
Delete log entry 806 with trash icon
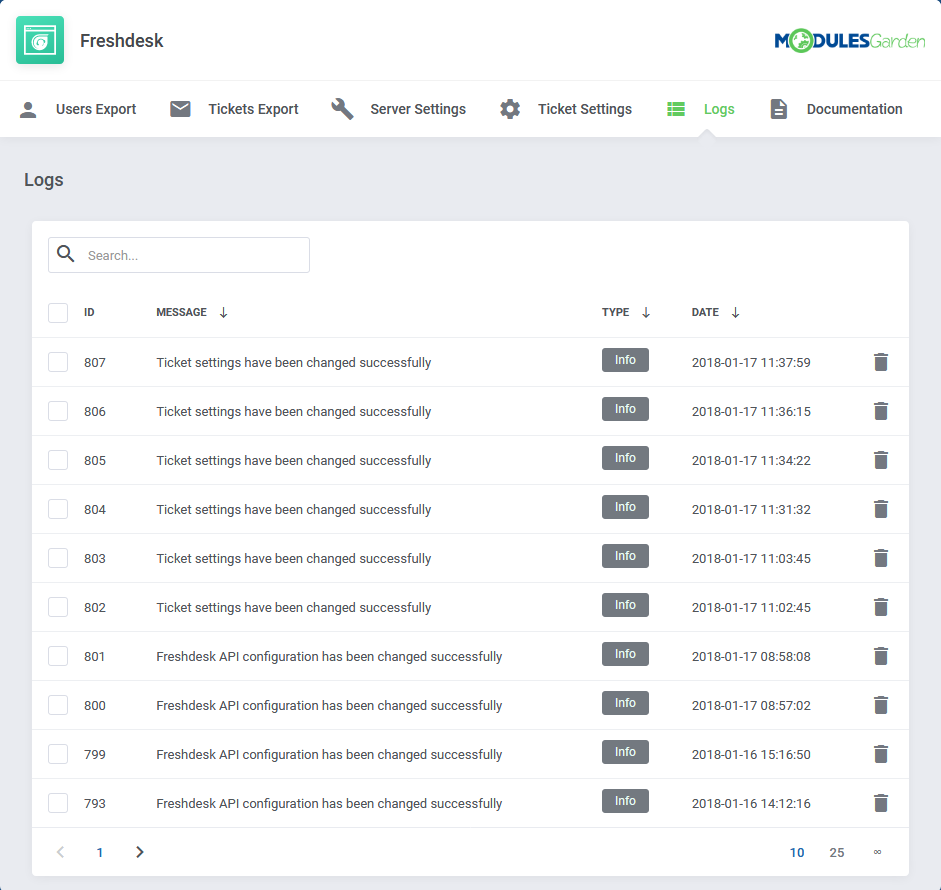point(880,411)
